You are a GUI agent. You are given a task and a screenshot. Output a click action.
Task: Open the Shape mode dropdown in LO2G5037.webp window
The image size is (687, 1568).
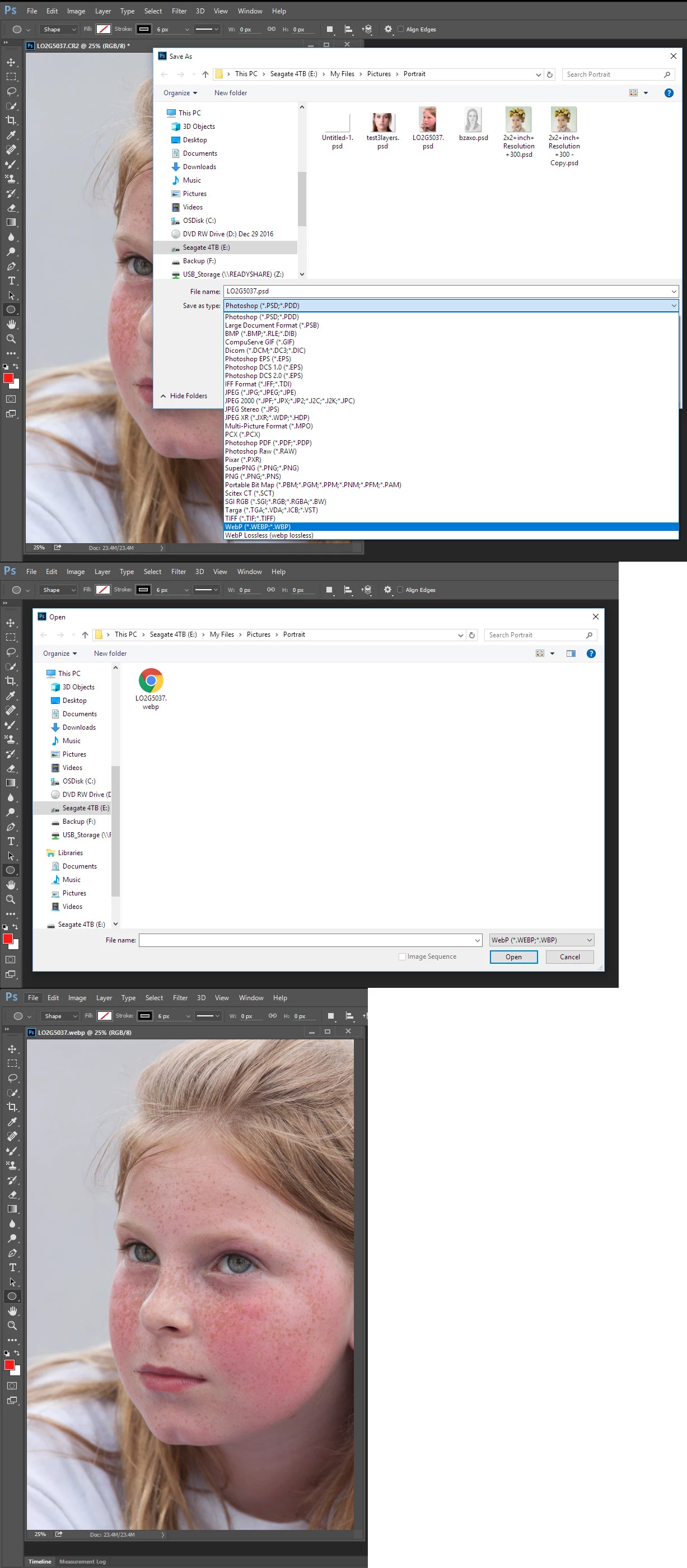coord(59,1016)
